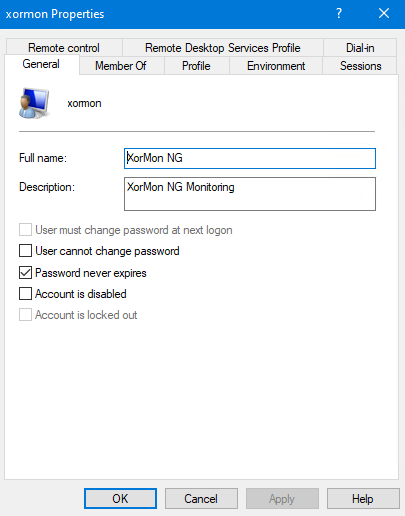Click the xormon user account icon

click(x=34, y=103)
